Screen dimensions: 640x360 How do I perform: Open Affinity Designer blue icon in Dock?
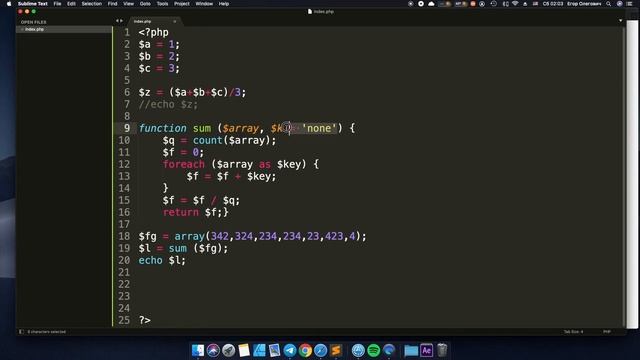(x=259, y=350)
